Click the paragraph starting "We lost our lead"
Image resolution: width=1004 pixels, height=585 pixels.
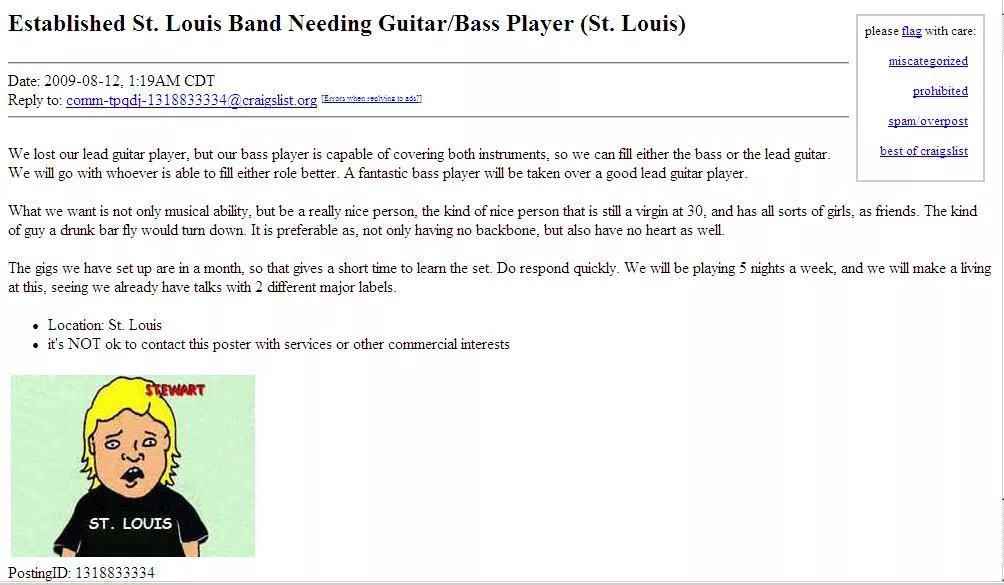pyautogui.click(x=419, y=164)
